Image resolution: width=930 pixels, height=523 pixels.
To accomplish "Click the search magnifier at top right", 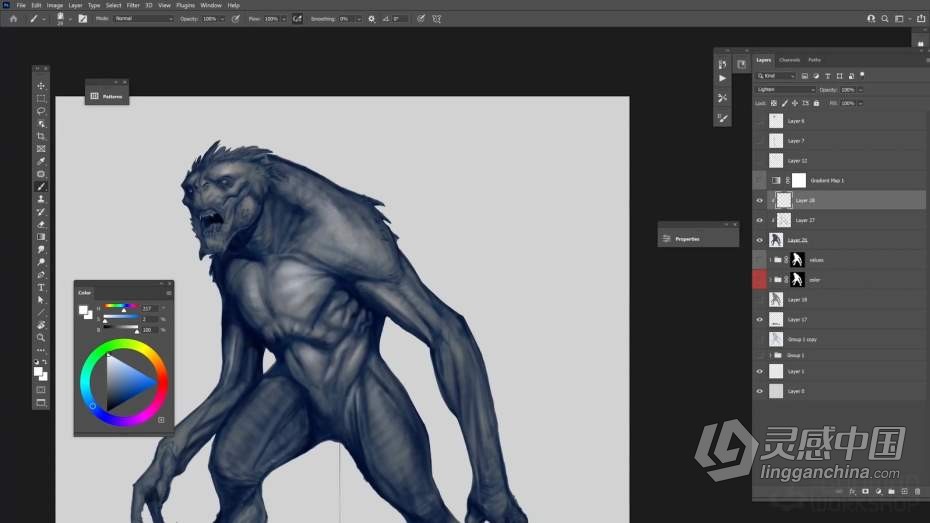I will (x=885, y=19).
